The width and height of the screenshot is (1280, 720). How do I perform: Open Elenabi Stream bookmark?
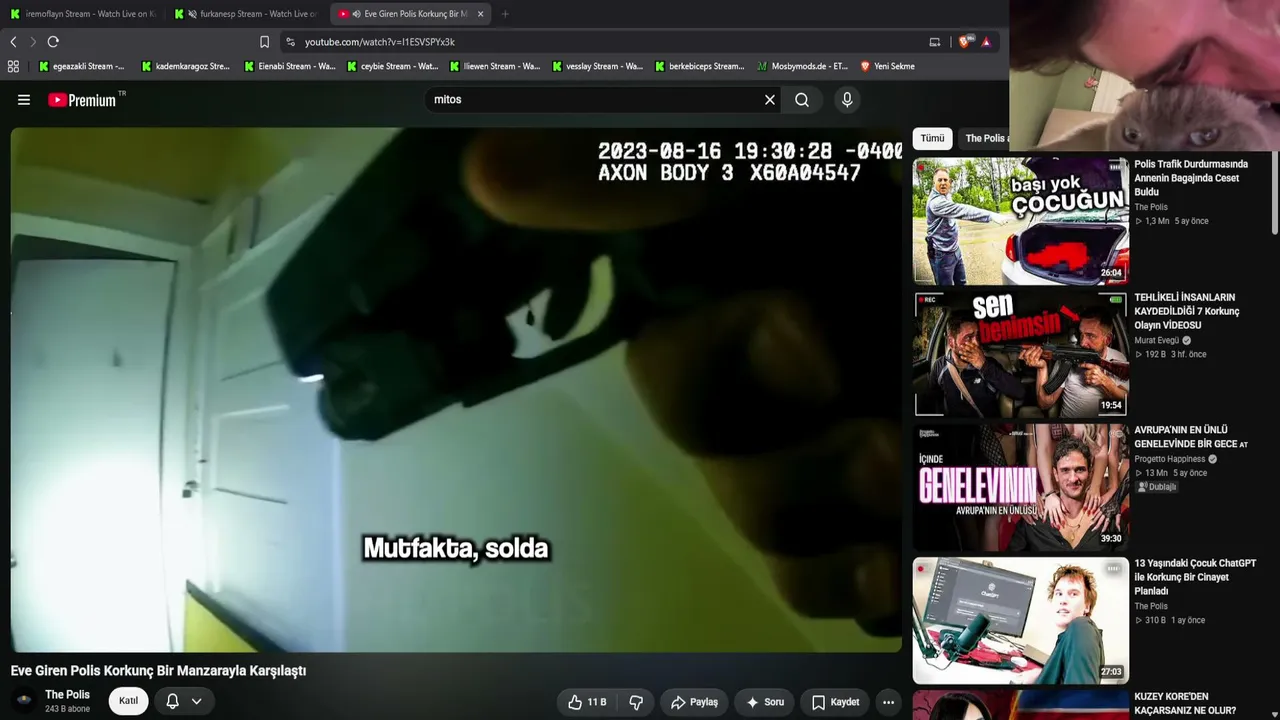point(290,66)
